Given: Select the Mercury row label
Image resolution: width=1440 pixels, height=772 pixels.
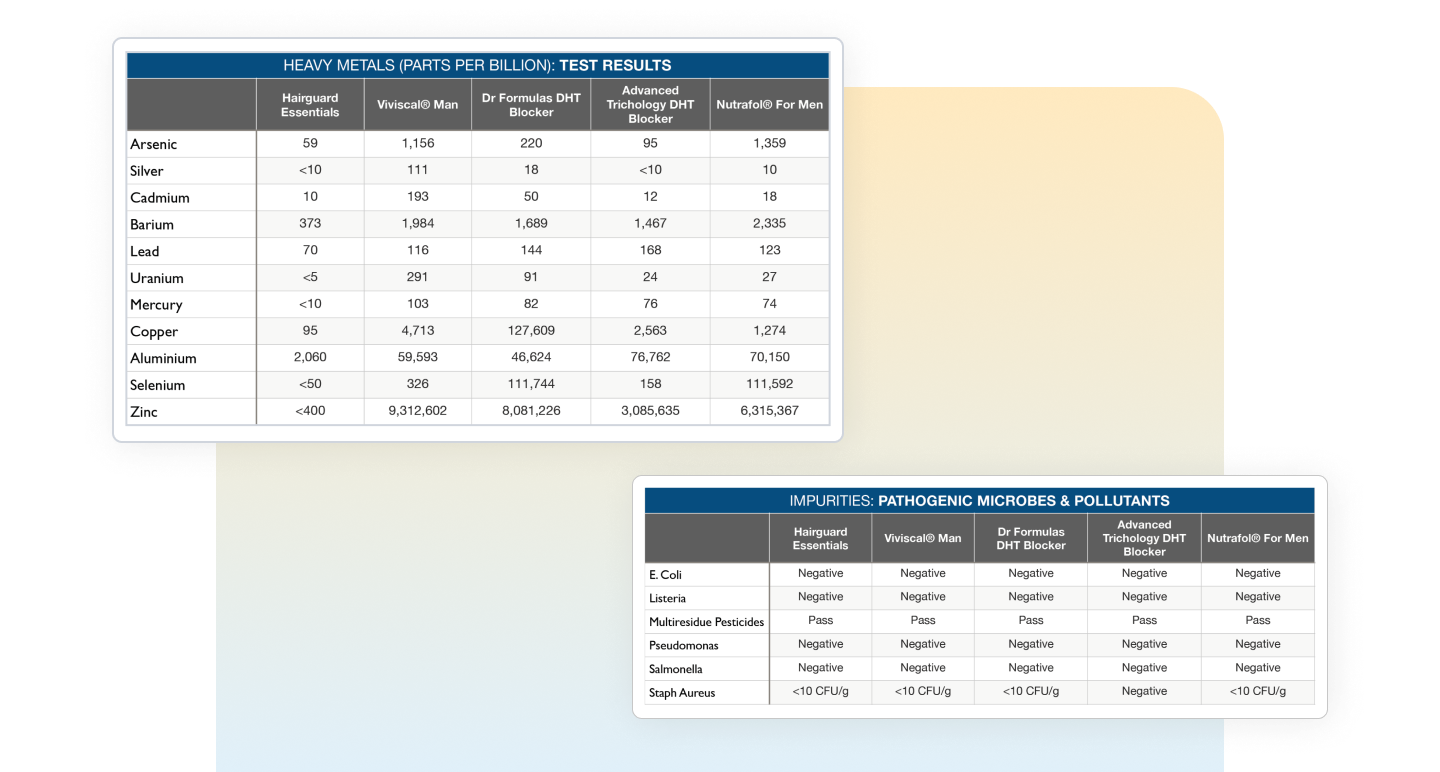Looking at the screenshot, I should pos(156,305).
